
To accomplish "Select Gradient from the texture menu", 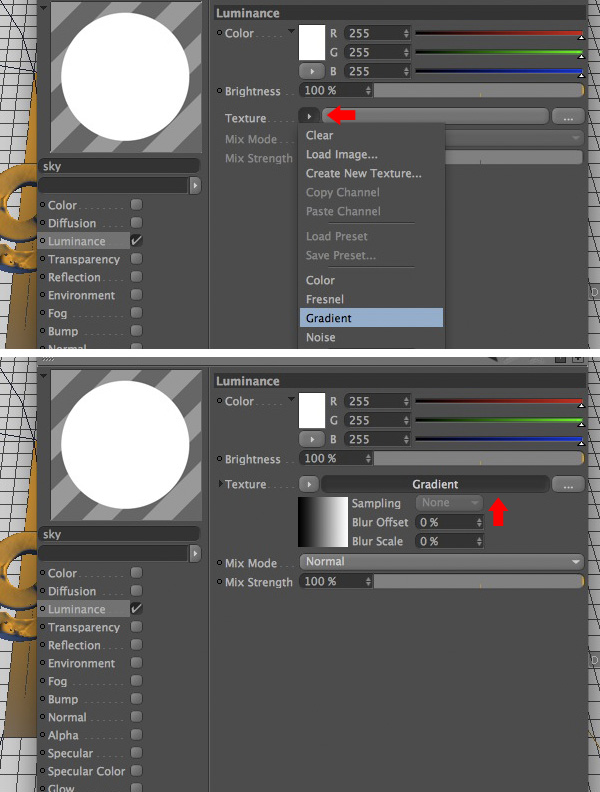I will [x=371, y=318].
